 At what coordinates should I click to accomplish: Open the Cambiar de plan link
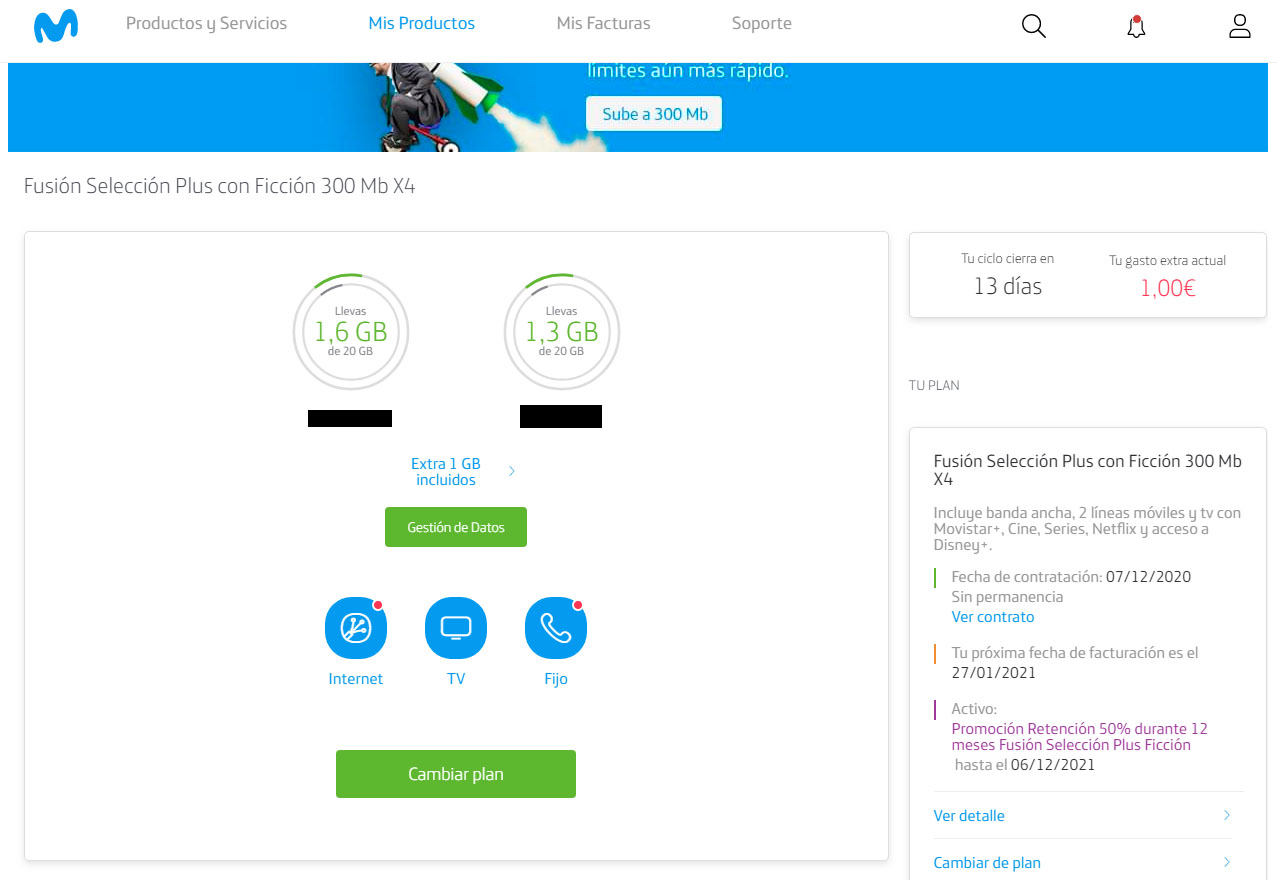pos(987,863)
